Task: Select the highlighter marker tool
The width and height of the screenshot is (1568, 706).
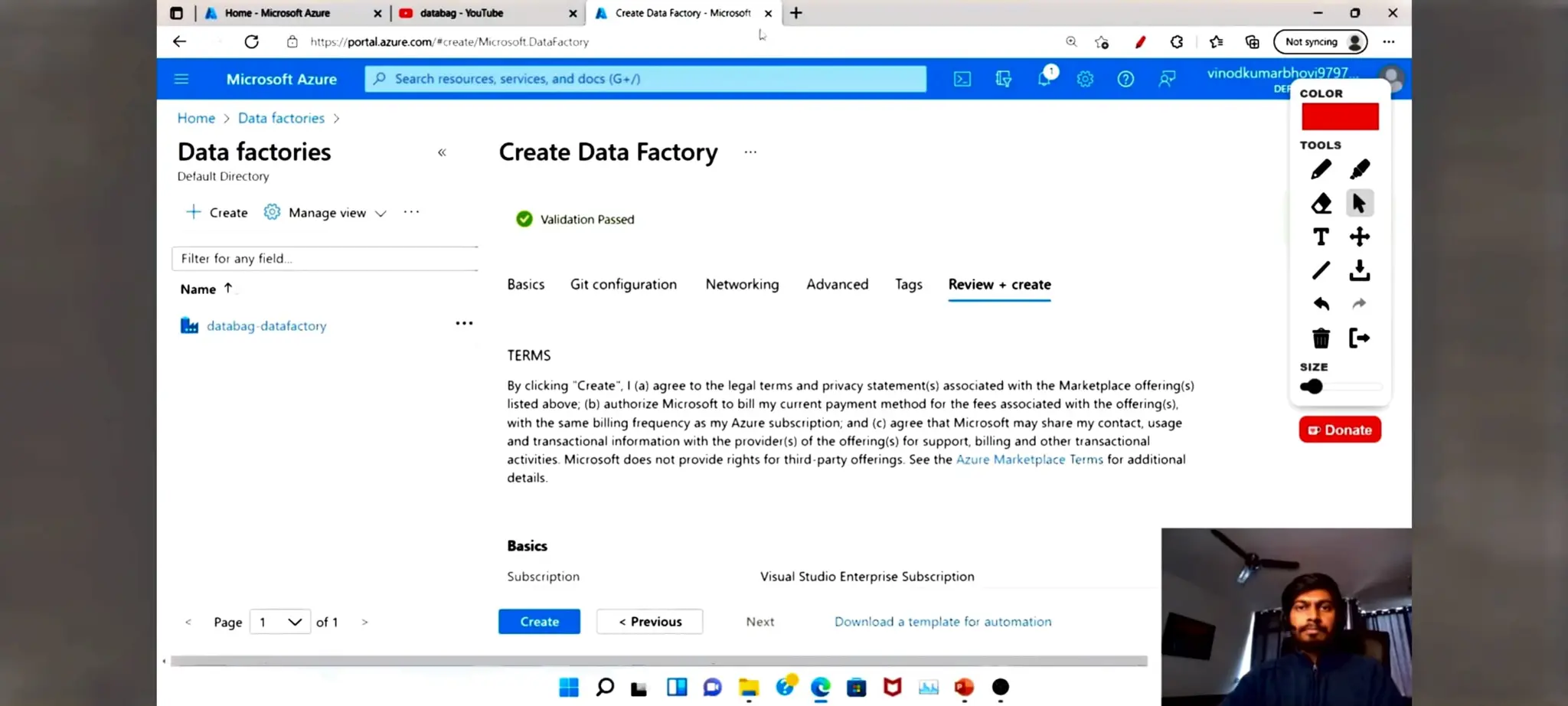Action: [x=1360, y=169]
